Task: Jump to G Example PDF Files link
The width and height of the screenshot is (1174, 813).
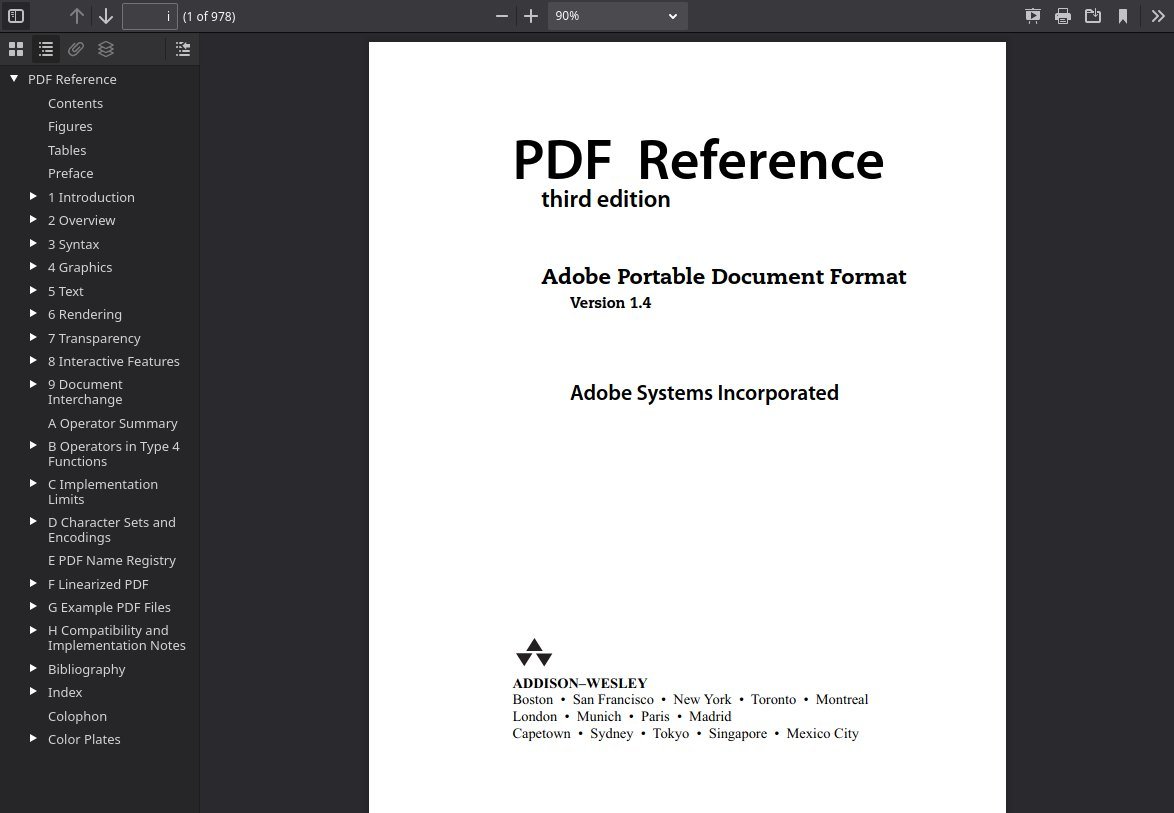Action: (x=109, y=608)
